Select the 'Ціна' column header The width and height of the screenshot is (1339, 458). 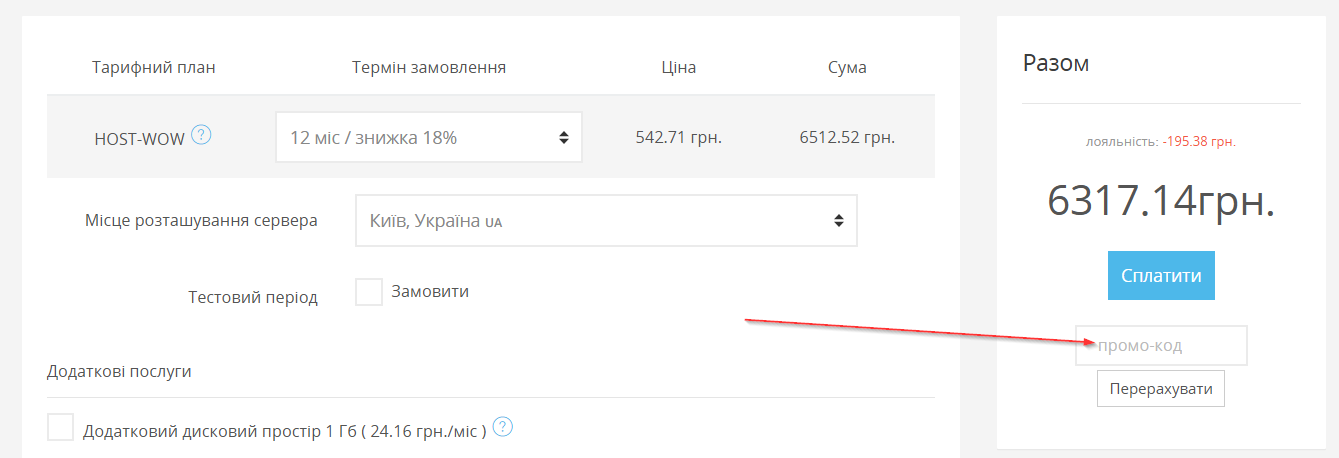pyautogui.click(x=678, y=68)
